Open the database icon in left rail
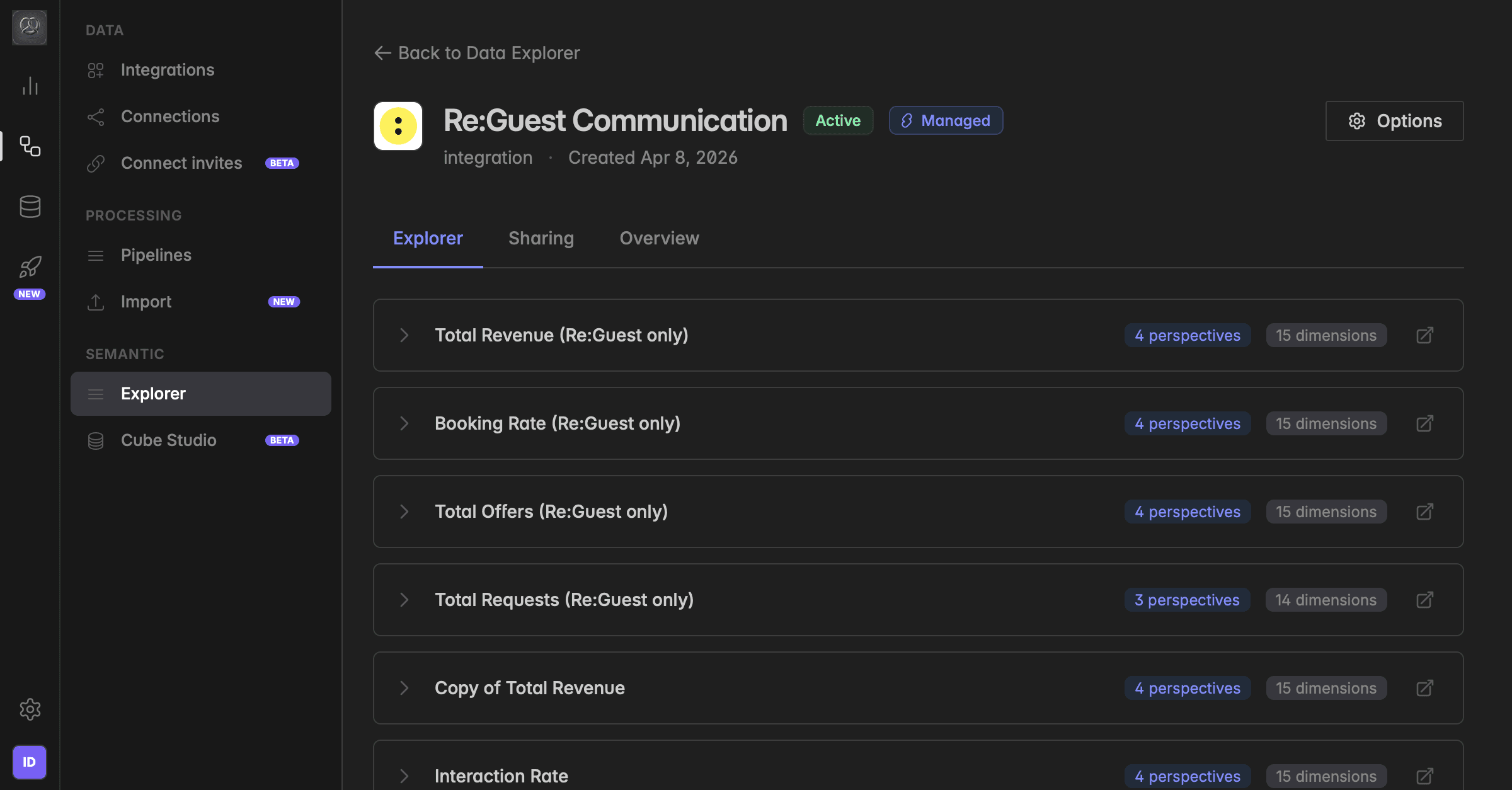This screenshot has width=1512, height=790. tap(30, 206)
